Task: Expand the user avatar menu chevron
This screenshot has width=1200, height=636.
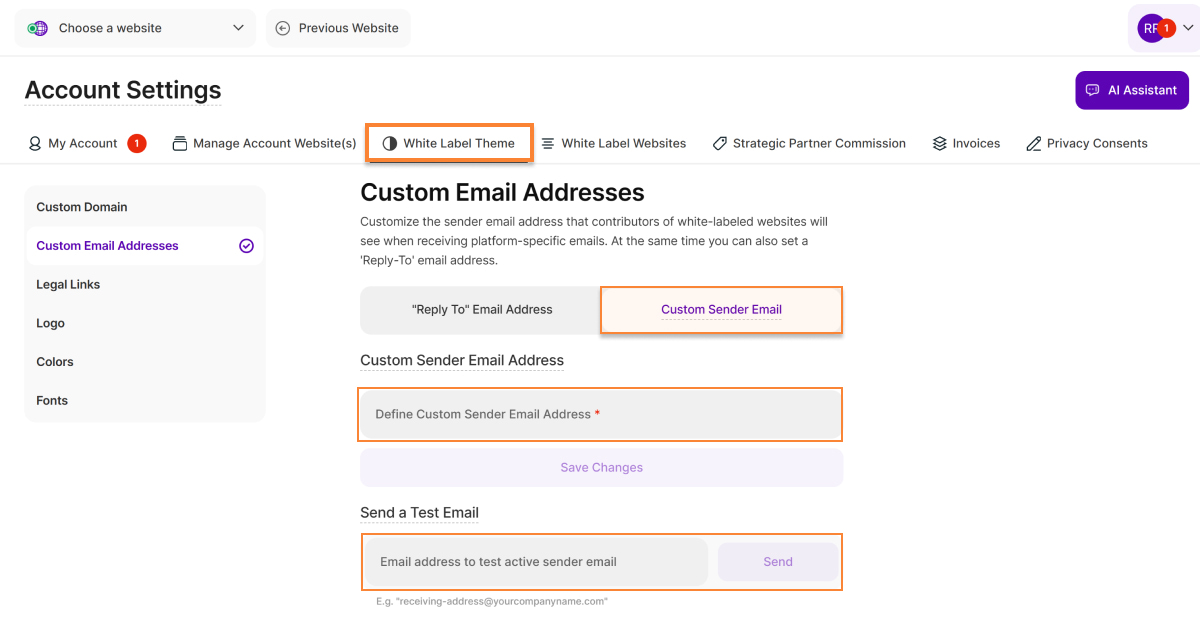Action: coord(1187,28)
